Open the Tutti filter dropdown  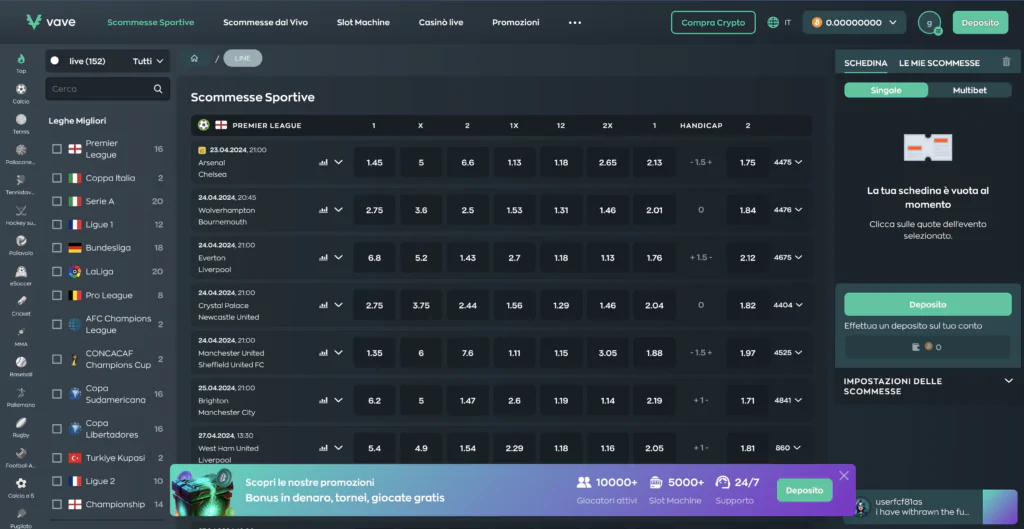148,61
